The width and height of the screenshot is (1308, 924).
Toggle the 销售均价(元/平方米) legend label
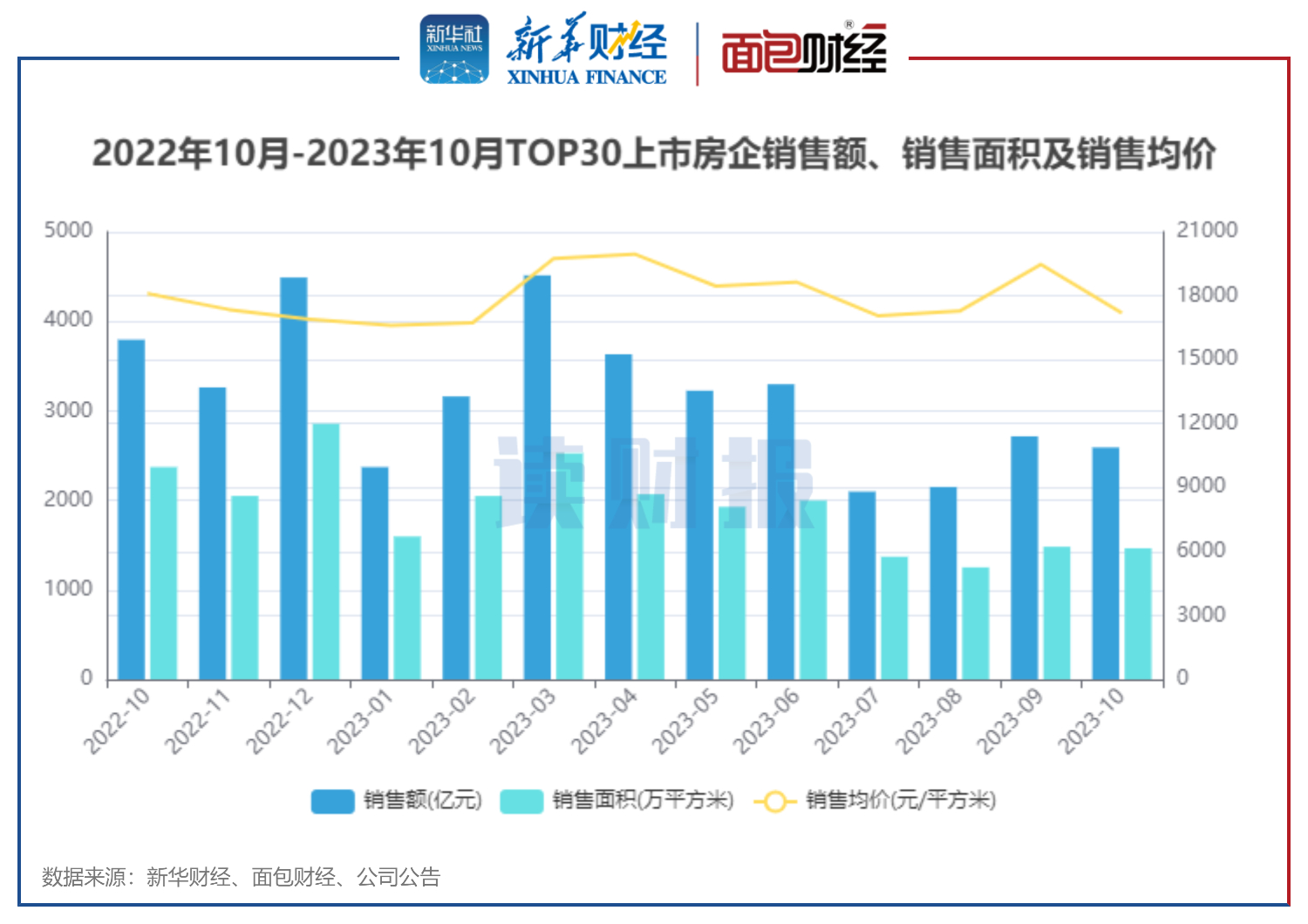(900, 800)
